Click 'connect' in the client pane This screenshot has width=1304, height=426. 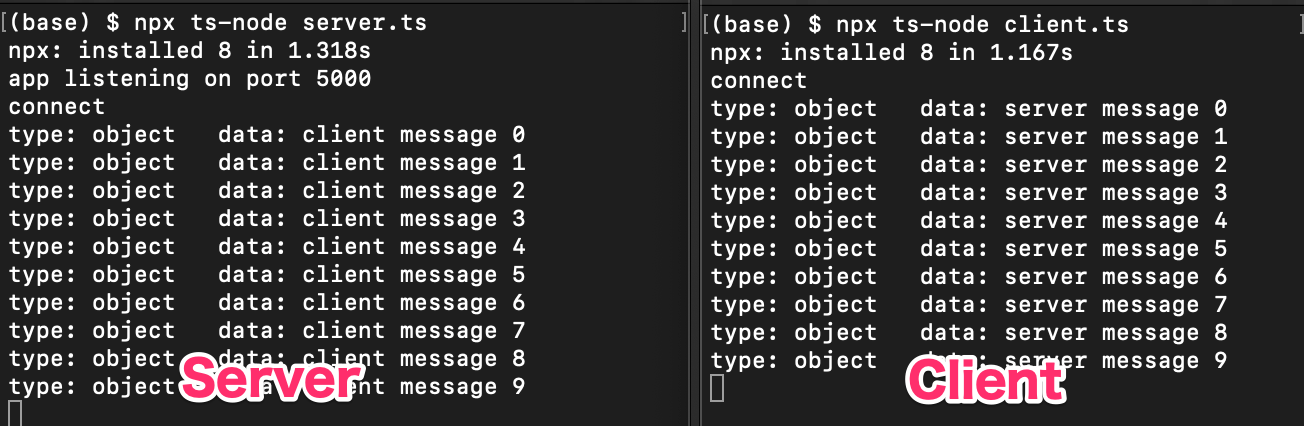759,80
